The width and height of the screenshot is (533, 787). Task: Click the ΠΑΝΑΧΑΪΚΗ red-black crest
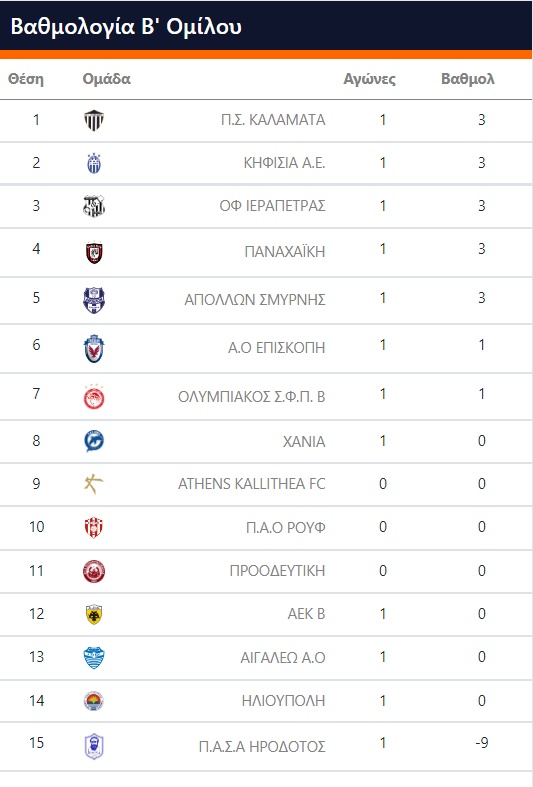click(x=94, y=252)
